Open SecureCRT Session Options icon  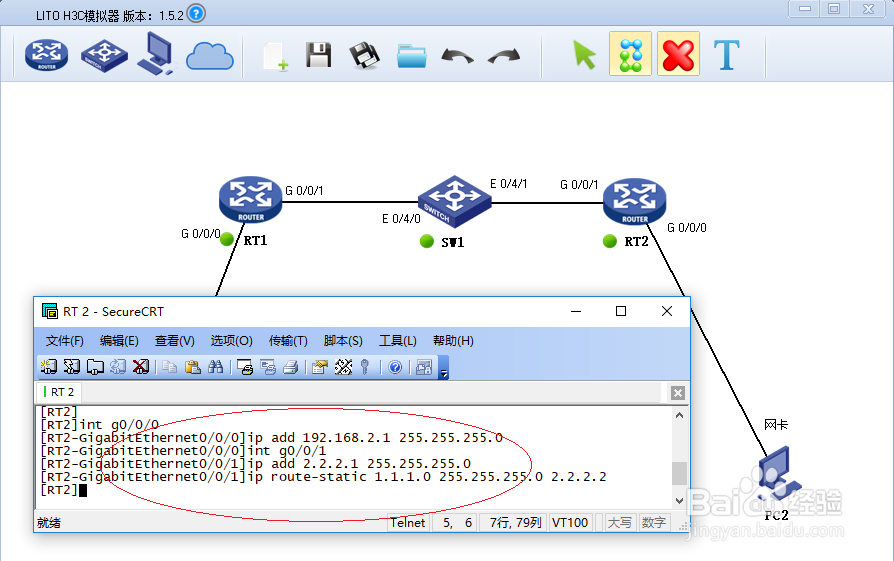point(320,367)
